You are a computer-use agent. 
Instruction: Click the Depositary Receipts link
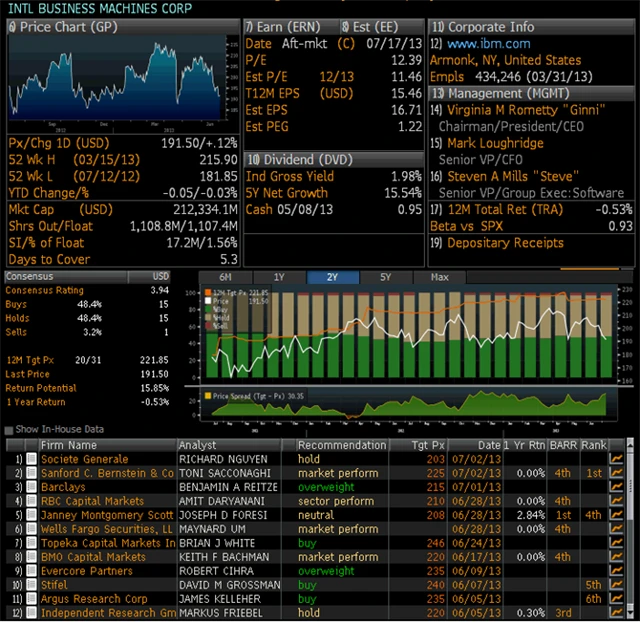tap(504, 243)
